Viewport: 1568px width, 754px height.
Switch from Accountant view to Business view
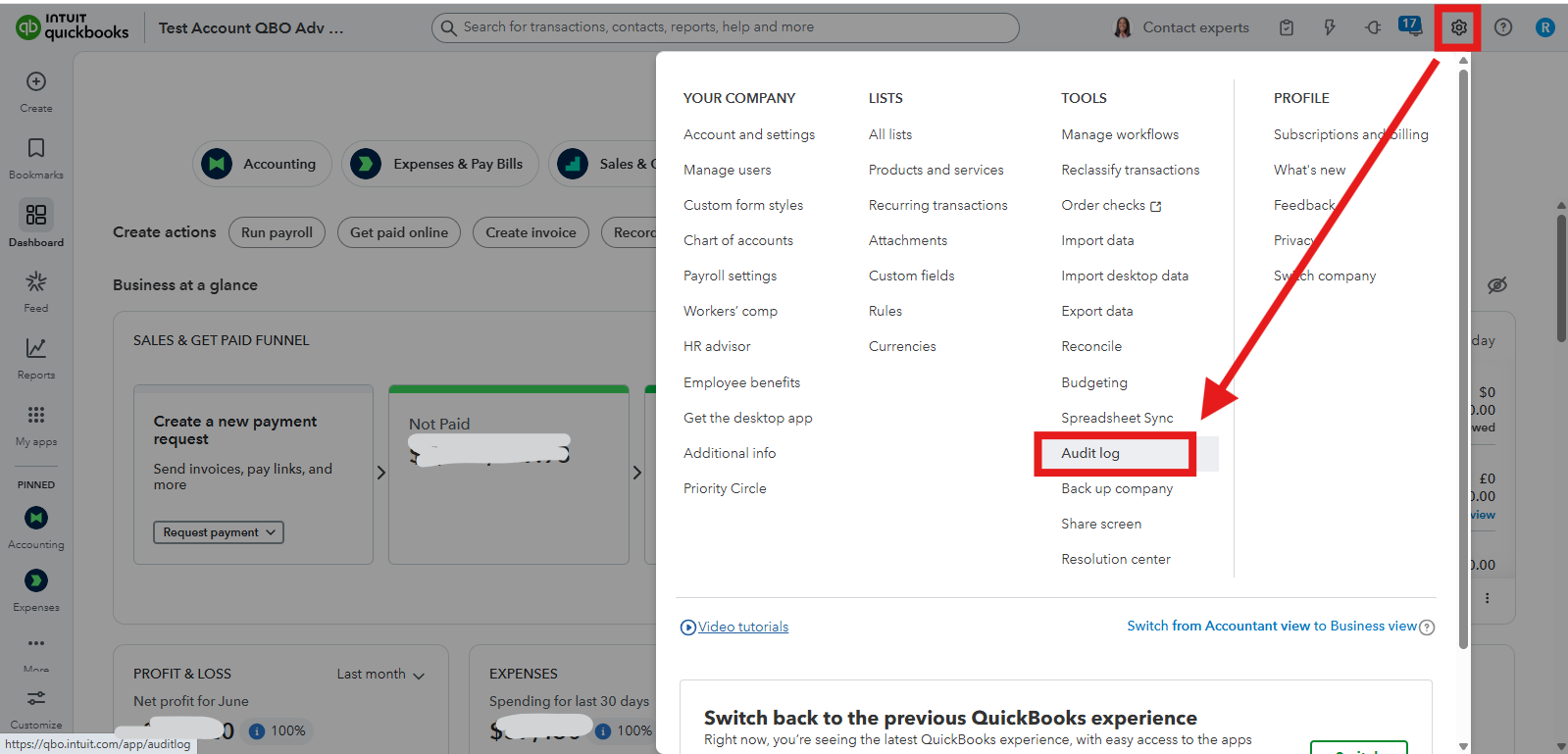[1272, 627]
